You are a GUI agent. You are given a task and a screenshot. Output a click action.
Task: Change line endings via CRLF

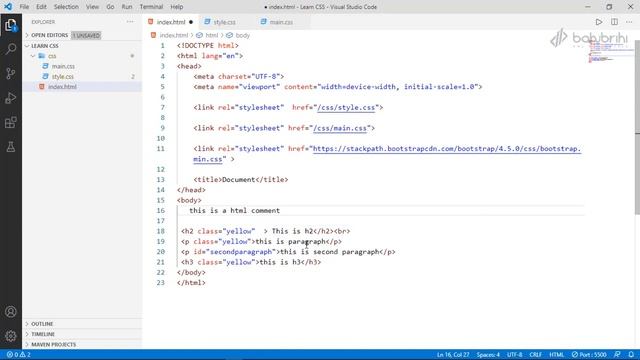click(x=536, y=355)
